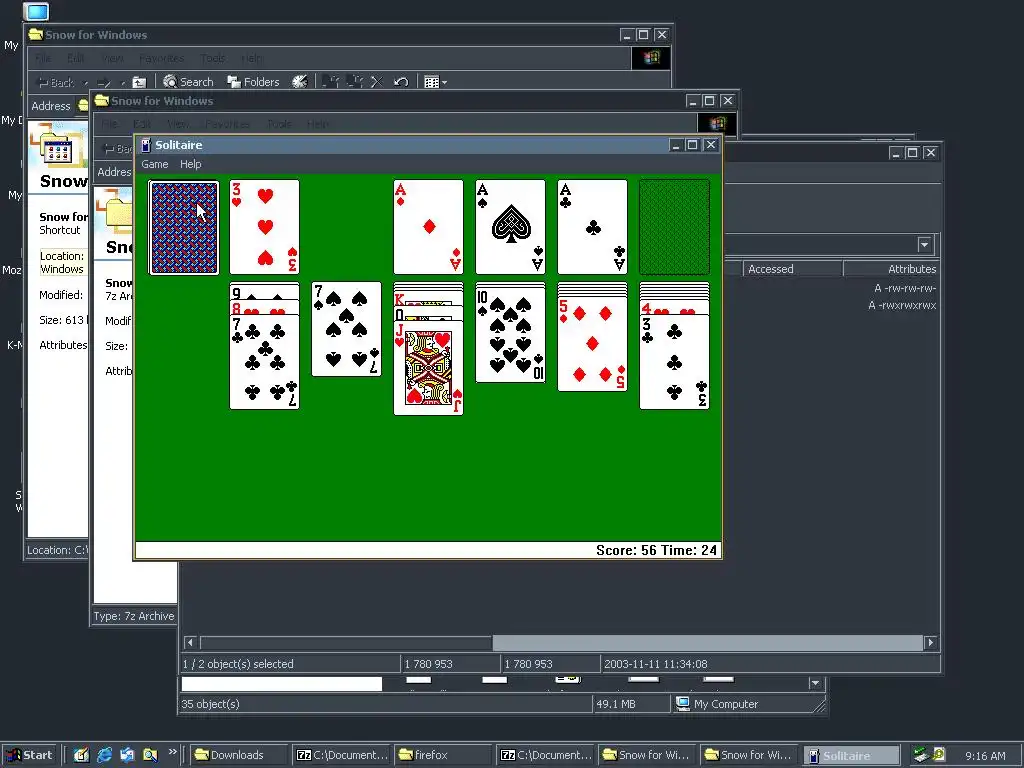Select the 5 of diamonds tableau card
Screen dimensions: 1024x768
[592, 344]
